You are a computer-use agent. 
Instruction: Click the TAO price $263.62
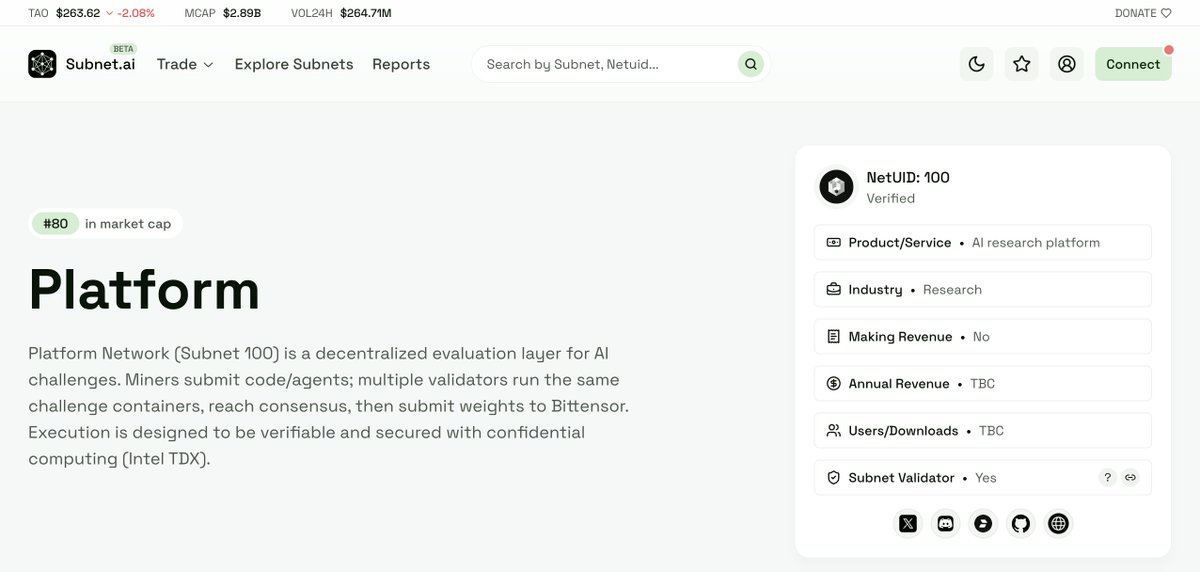(78, 13)
